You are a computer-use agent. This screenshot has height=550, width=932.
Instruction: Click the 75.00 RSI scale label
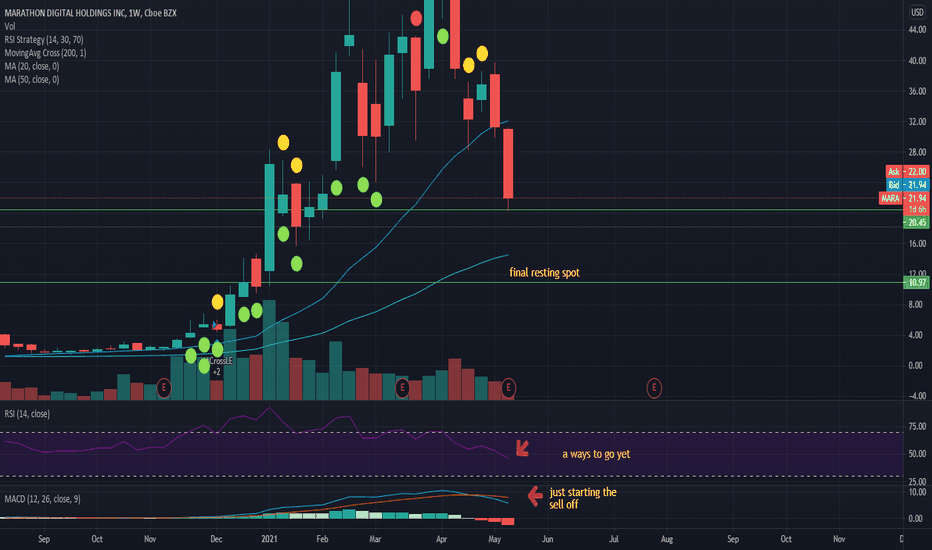pyautogui.click(x=917, y=426)
